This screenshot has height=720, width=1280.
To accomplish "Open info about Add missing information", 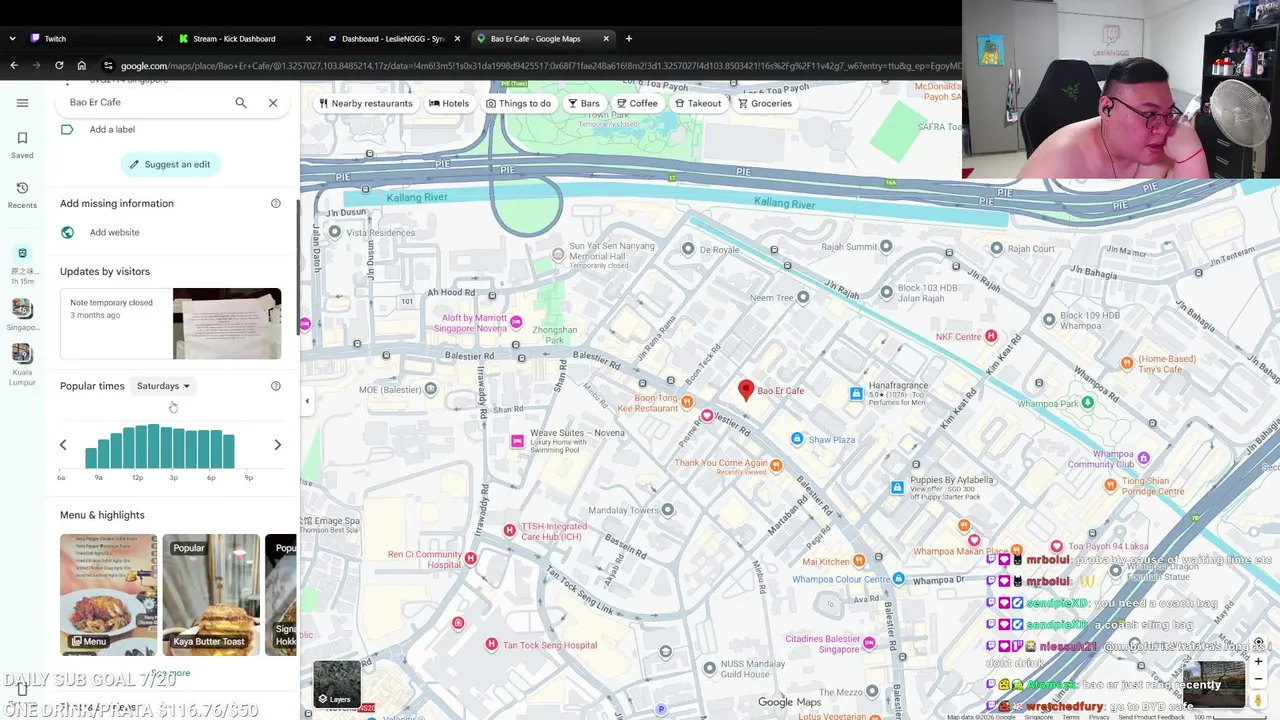I will pos(276,203).
